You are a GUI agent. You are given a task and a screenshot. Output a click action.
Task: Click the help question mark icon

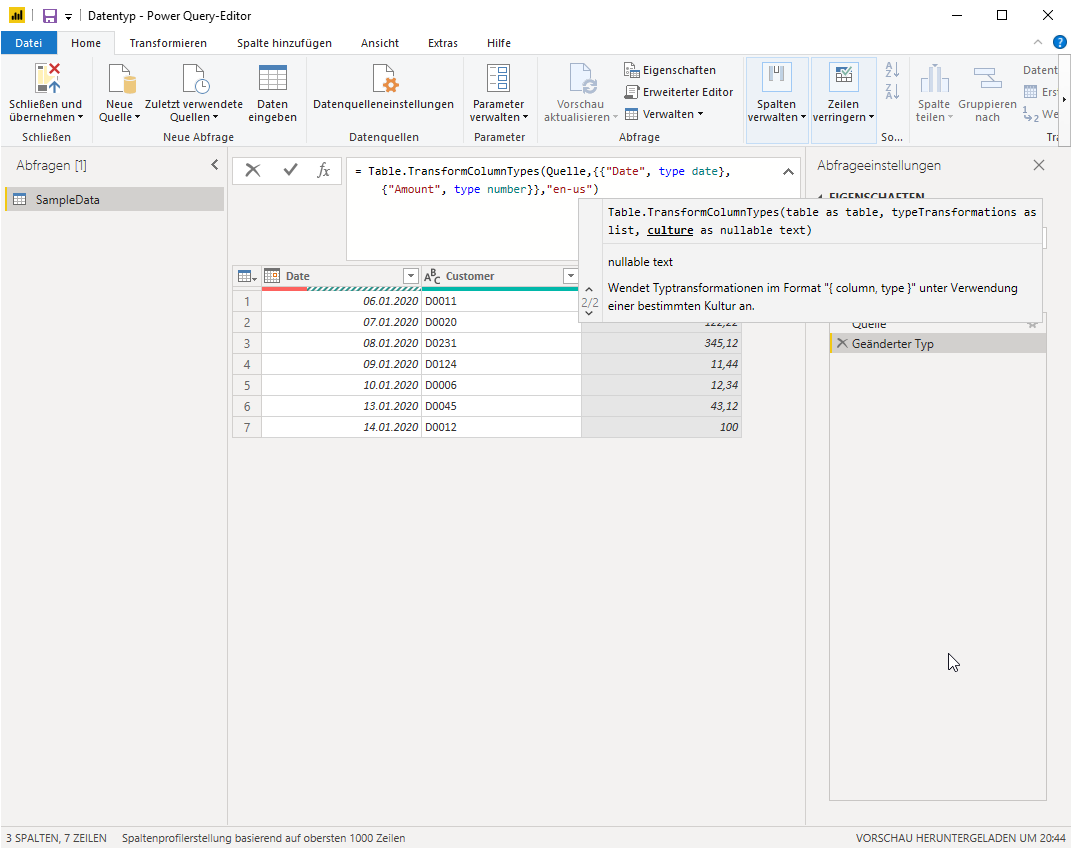coord(1060,42)
